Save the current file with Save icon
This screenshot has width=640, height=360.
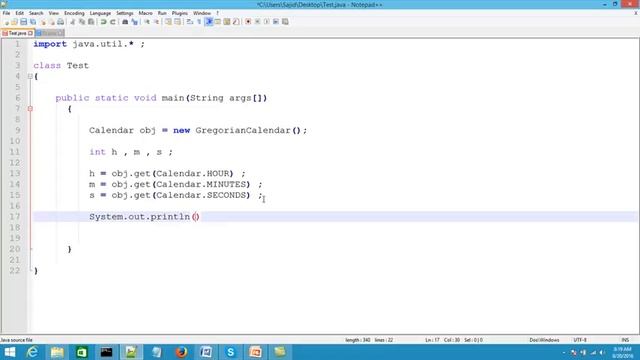23,22
